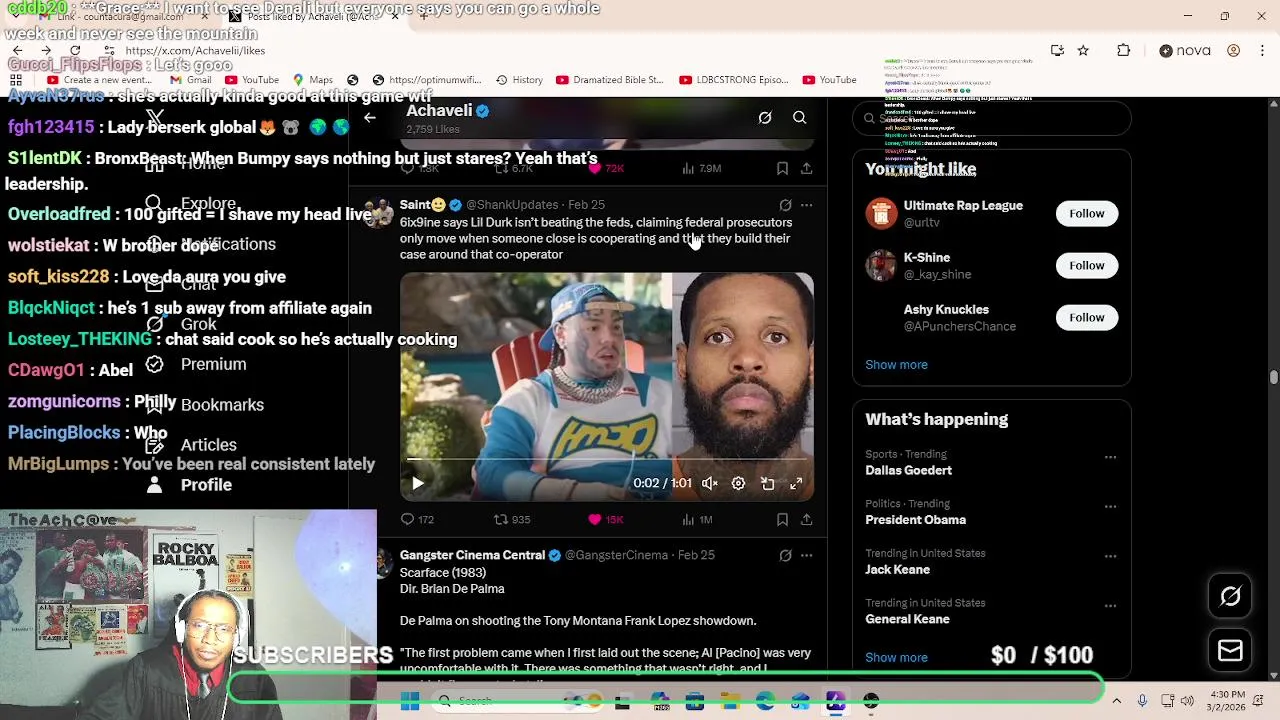Screen dimensions: 1280x720
Task: Open Explore in sidebar
Action: tap(191, 204)
